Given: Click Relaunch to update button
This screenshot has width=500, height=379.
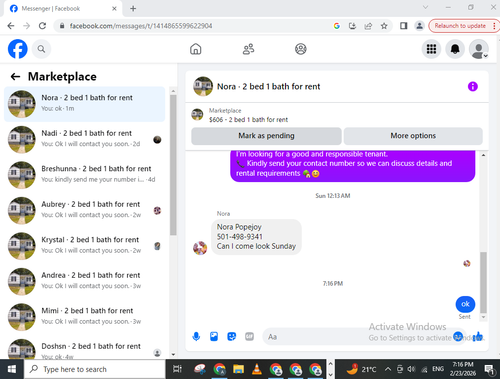Looking at the screenshot, I should [x=460, y=26].
